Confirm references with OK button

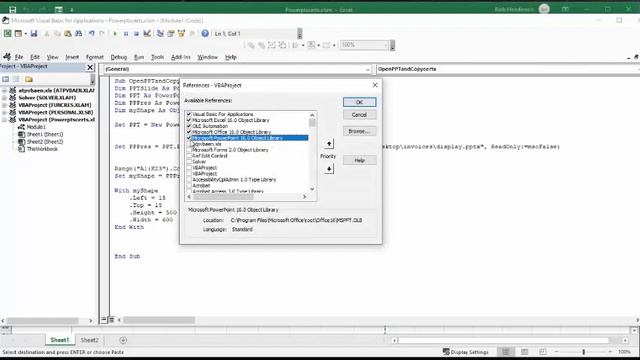point(359,102)
